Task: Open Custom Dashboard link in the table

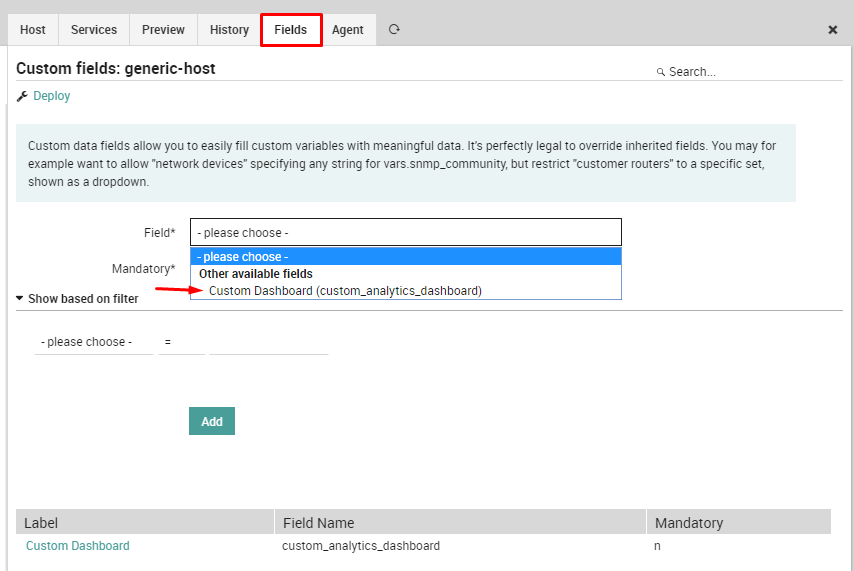Action: click(x=78, y=546)
